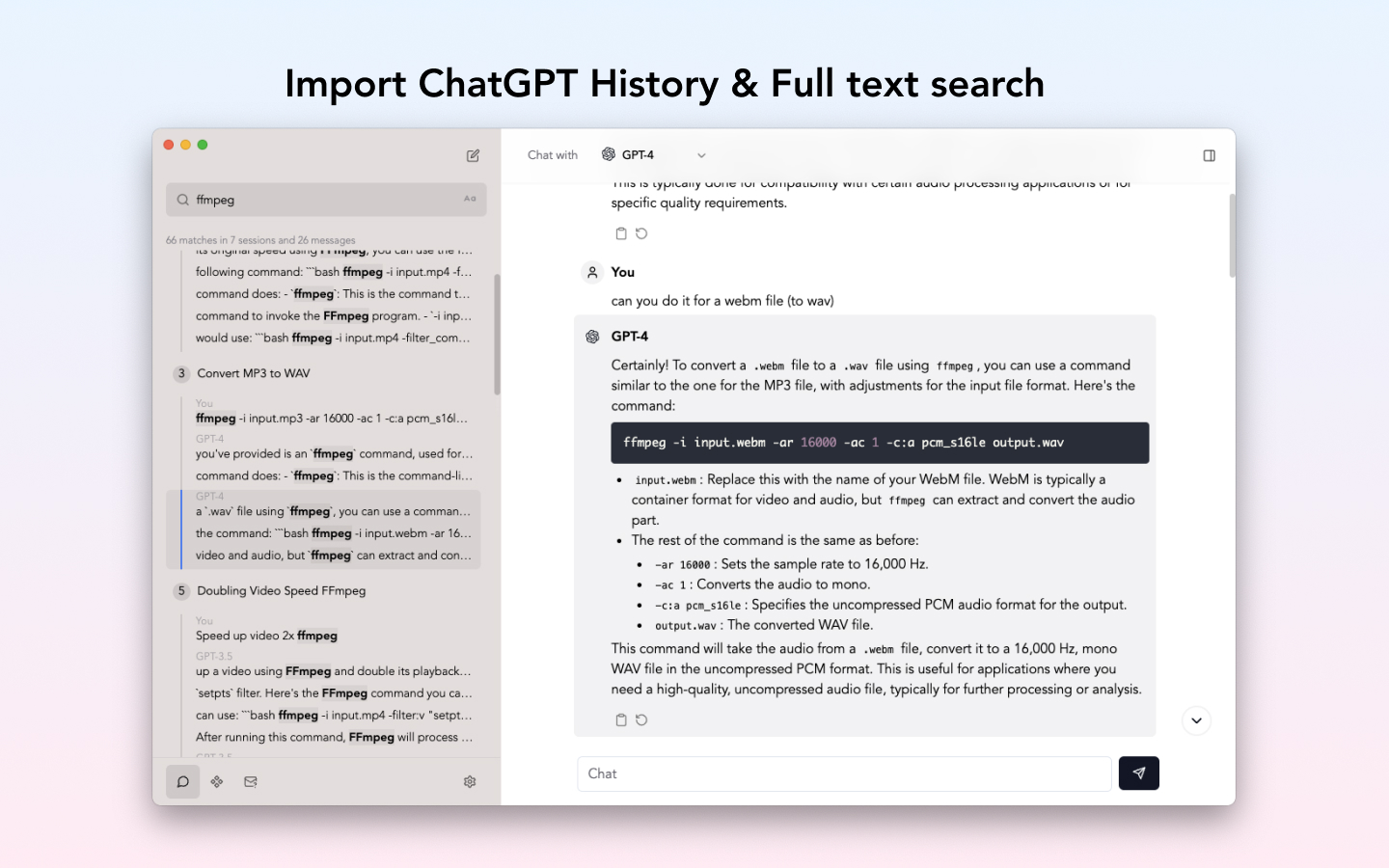
Task: Select result 'After running this command, FFmpeg will process'
Action: point(334,737)
